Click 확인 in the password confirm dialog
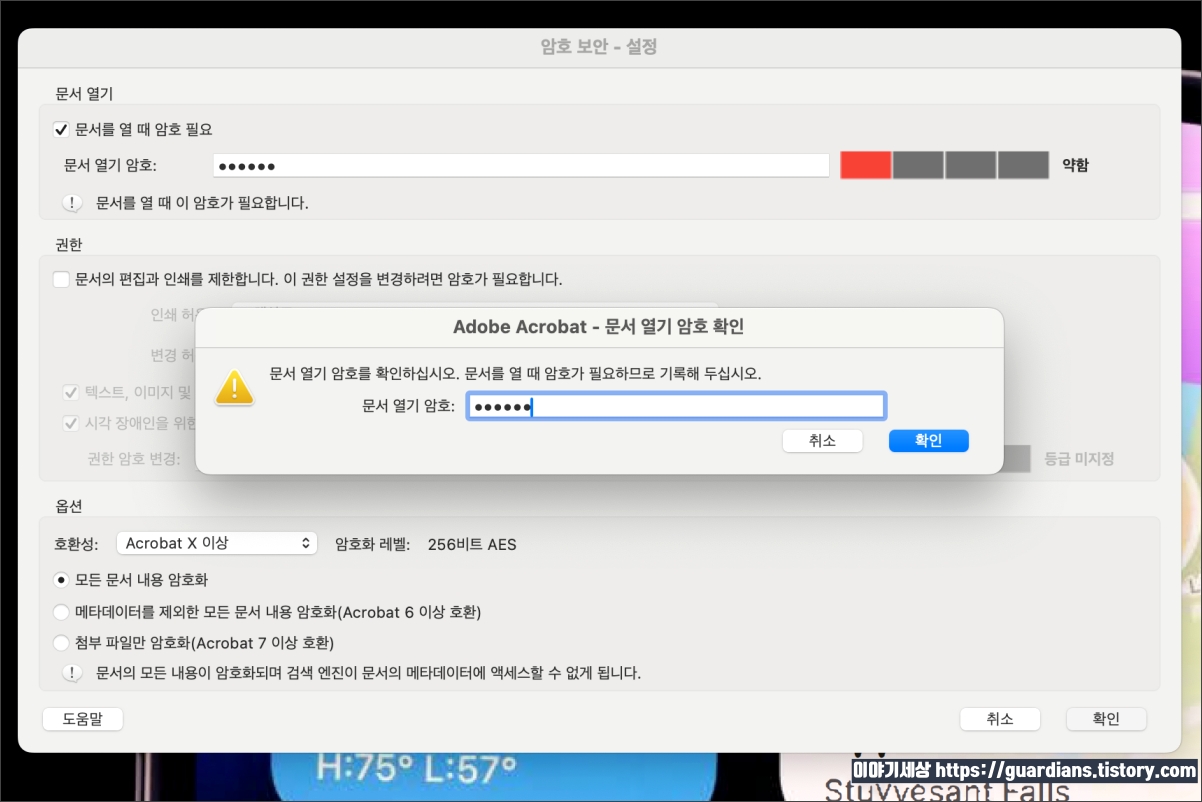 pyautogui.click(x=928, y=441)
